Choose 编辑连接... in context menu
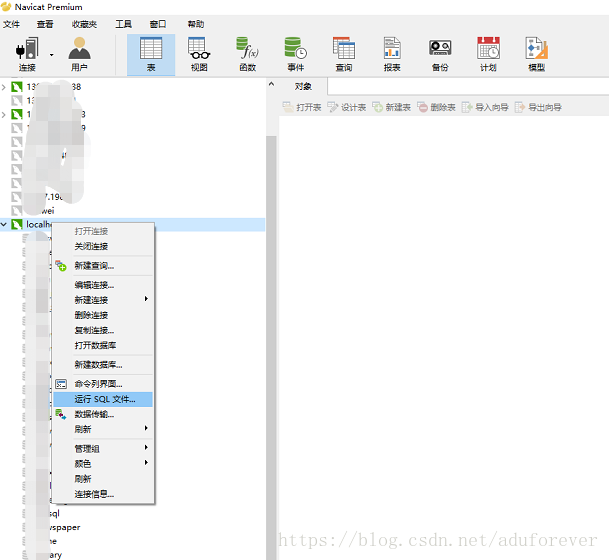The image size is (609, 560). [103, 285]
